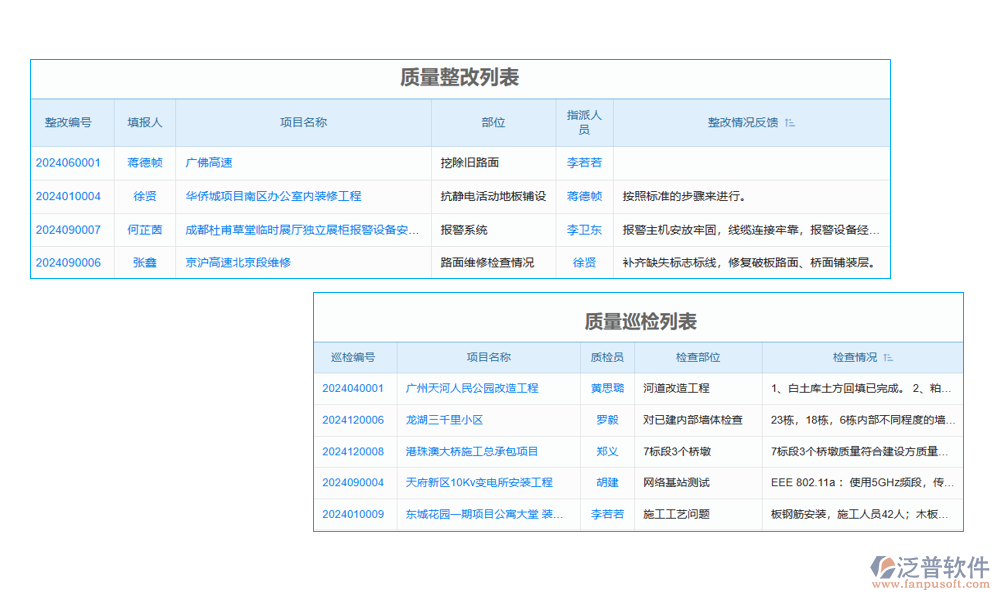
Task: View project 龙湖三千里小区
Action: click(x=443, y=420)
